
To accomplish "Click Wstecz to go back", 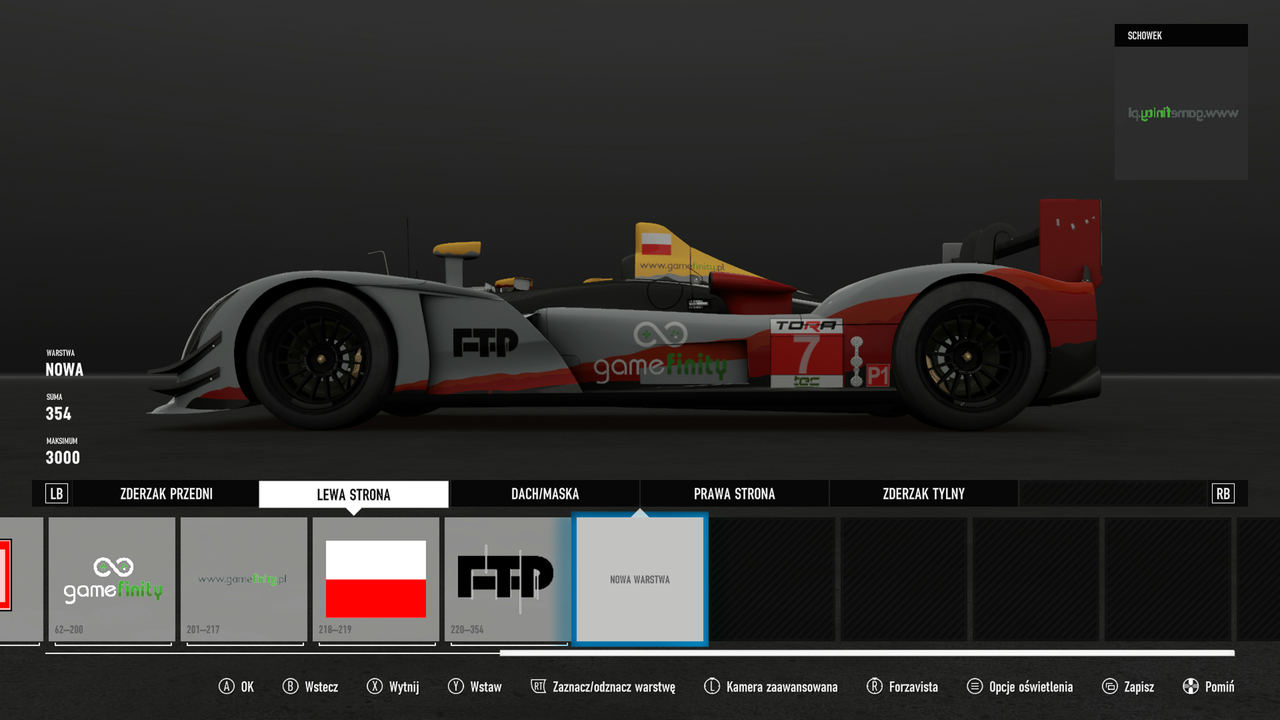I will tap(321, 687).
